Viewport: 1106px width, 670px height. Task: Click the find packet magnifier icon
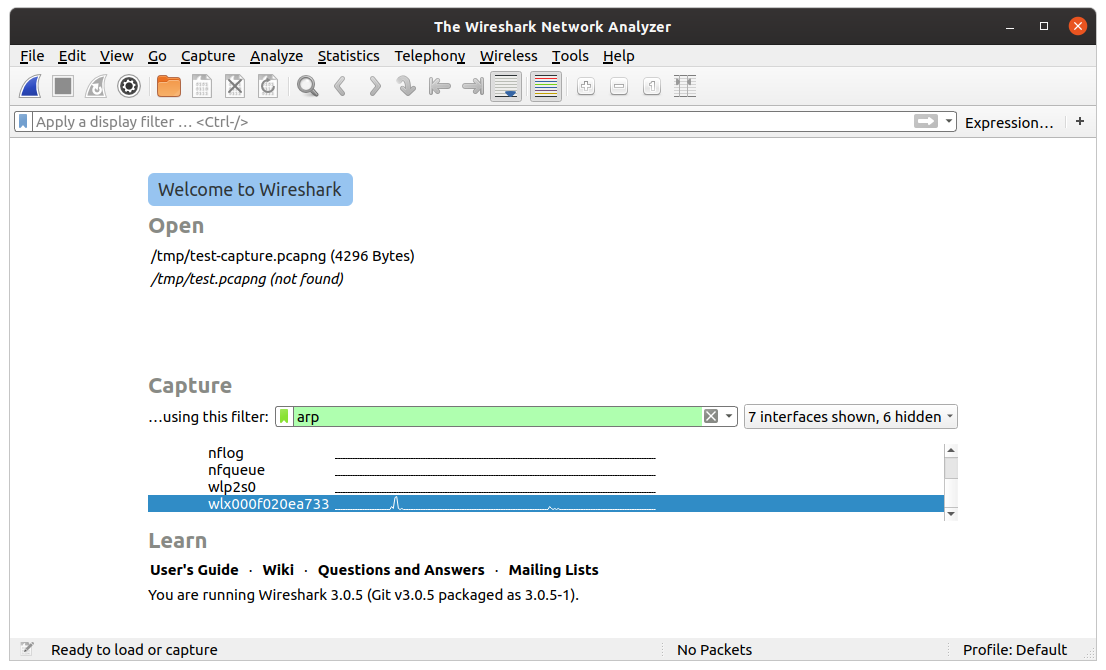[306, 86]
